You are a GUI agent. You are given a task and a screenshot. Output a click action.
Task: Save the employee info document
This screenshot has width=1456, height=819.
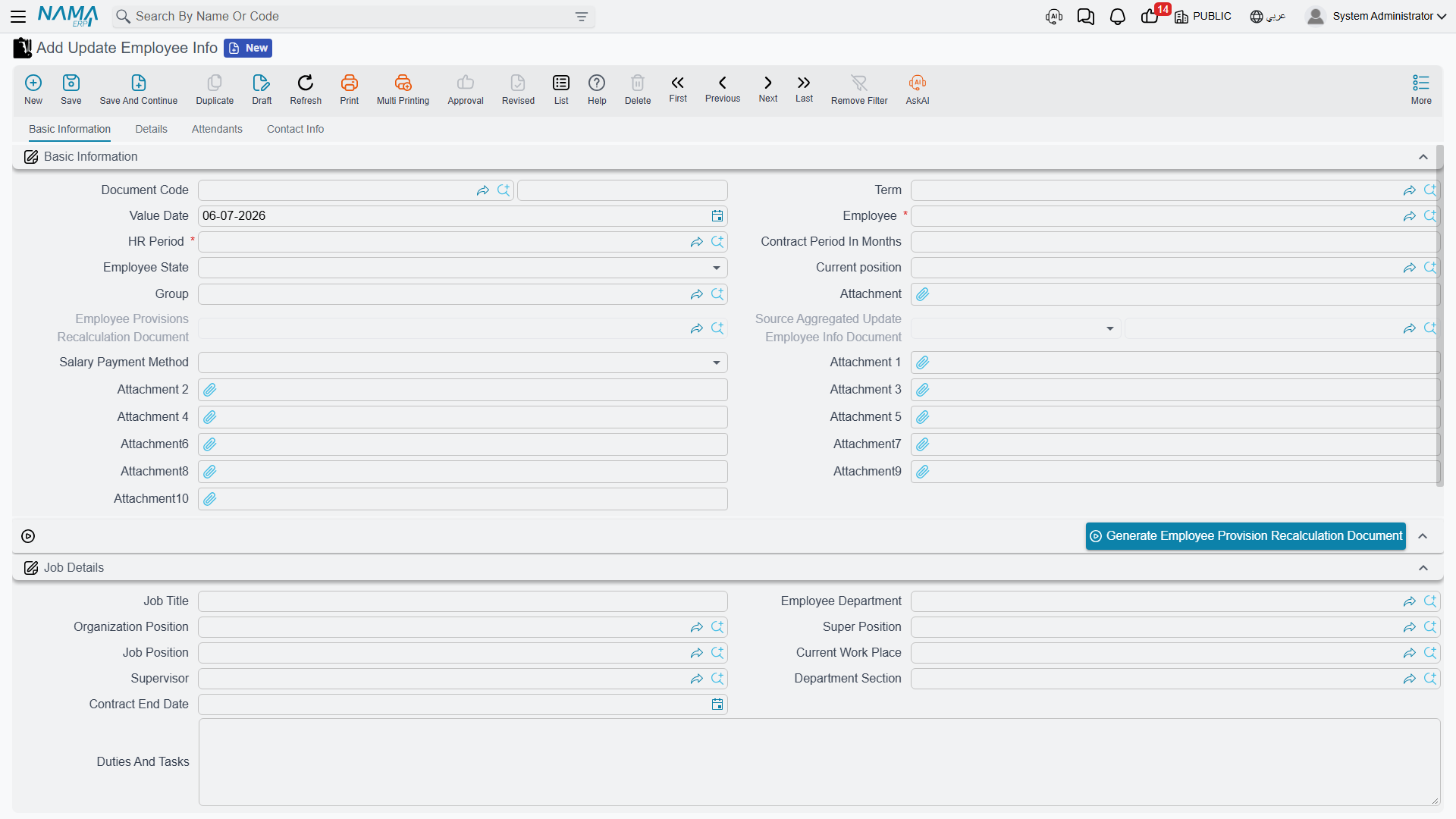click(x=71, y=89)
